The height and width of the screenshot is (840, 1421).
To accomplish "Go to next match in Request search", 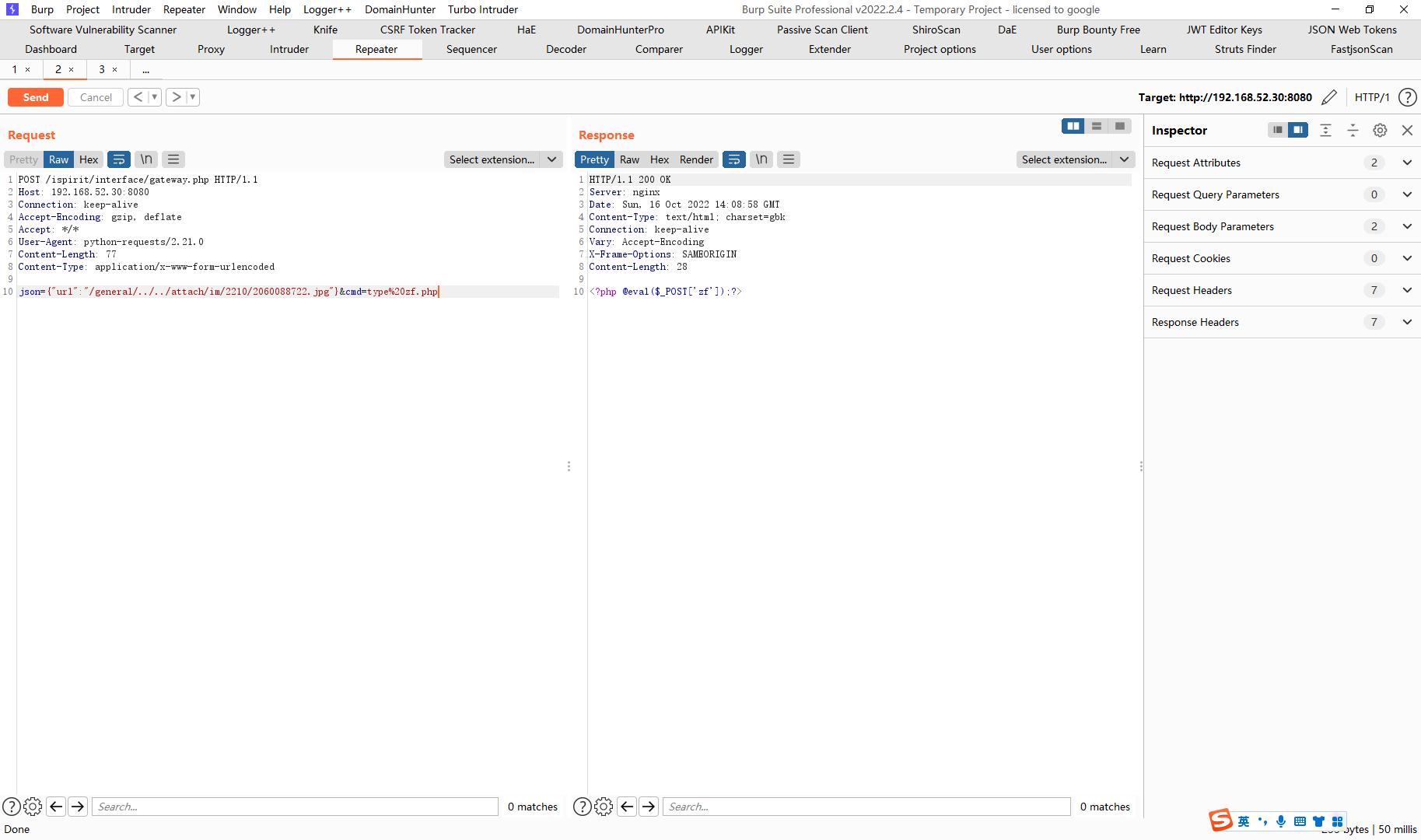I will pos(78,807).
